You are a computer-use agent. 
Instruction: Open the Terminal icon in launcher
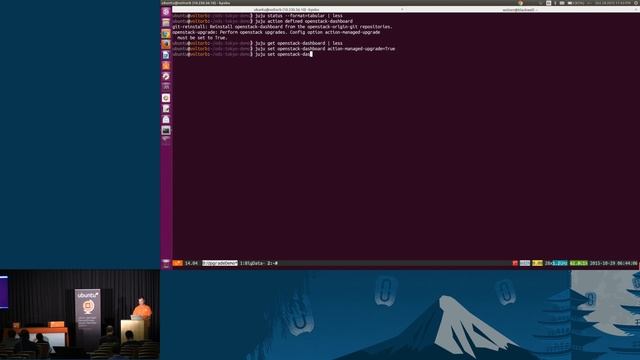click(166, 130)
